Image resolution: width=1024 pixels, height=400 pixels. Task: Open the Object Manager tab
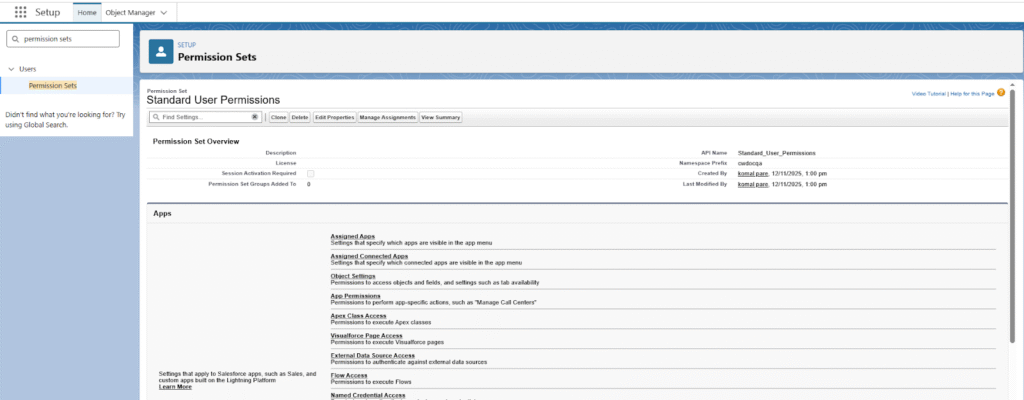[x=130, y=12]
